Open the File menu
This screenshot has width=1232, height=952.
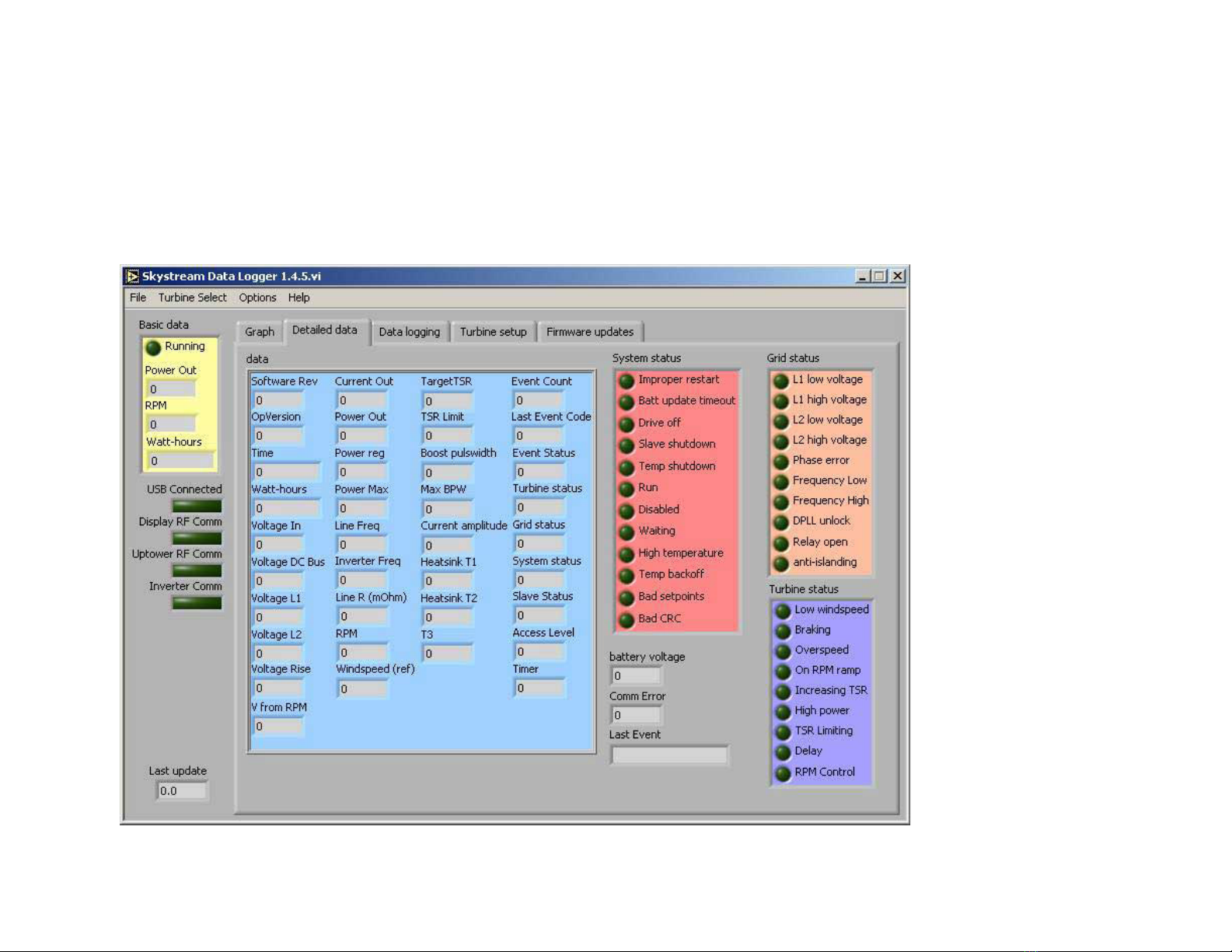(138, 298)
